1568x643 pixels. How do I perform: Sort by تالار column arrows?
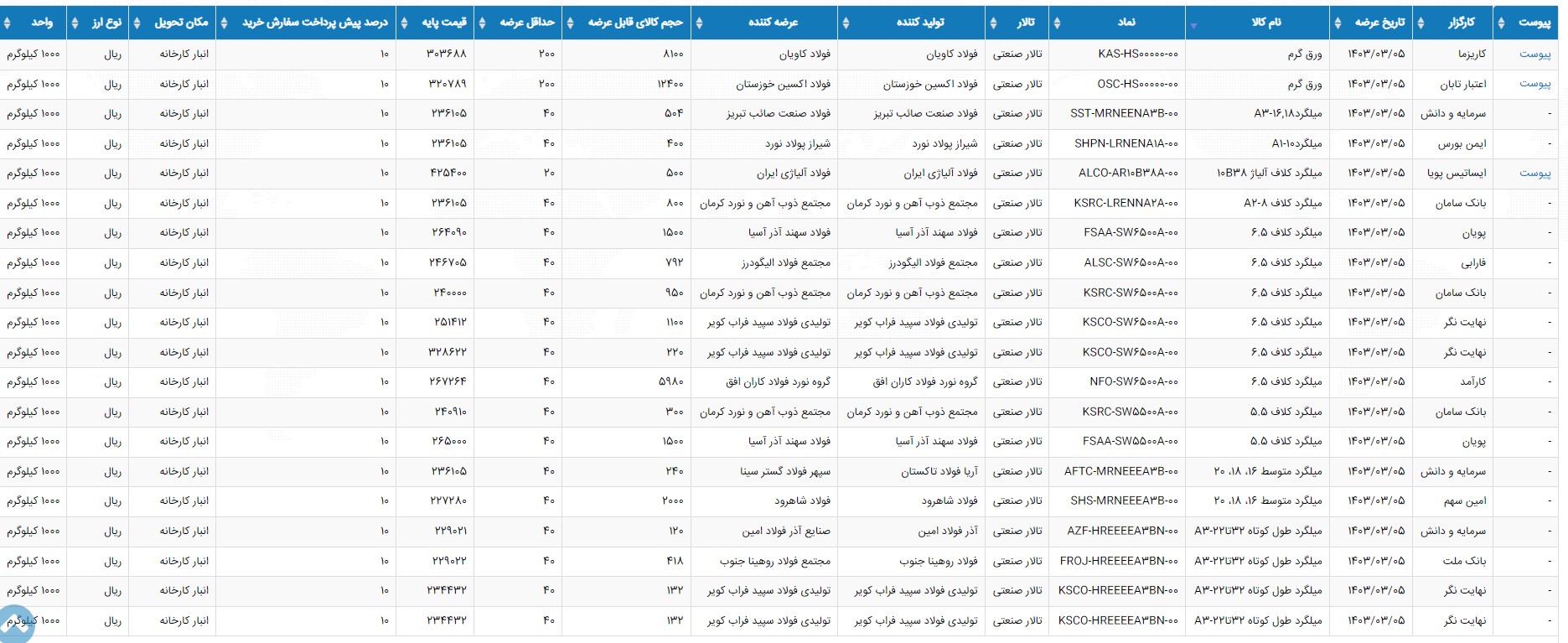993,23
